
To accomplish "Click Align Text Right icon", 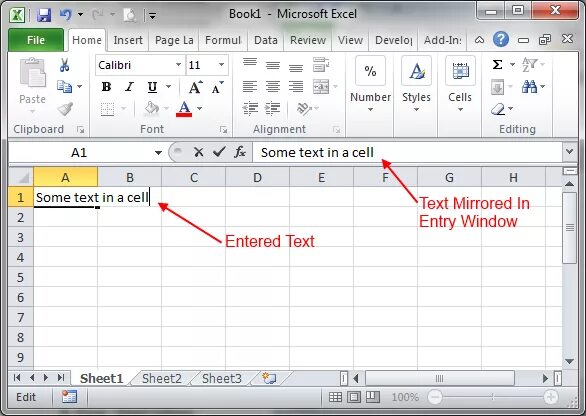I will point(296,87).
